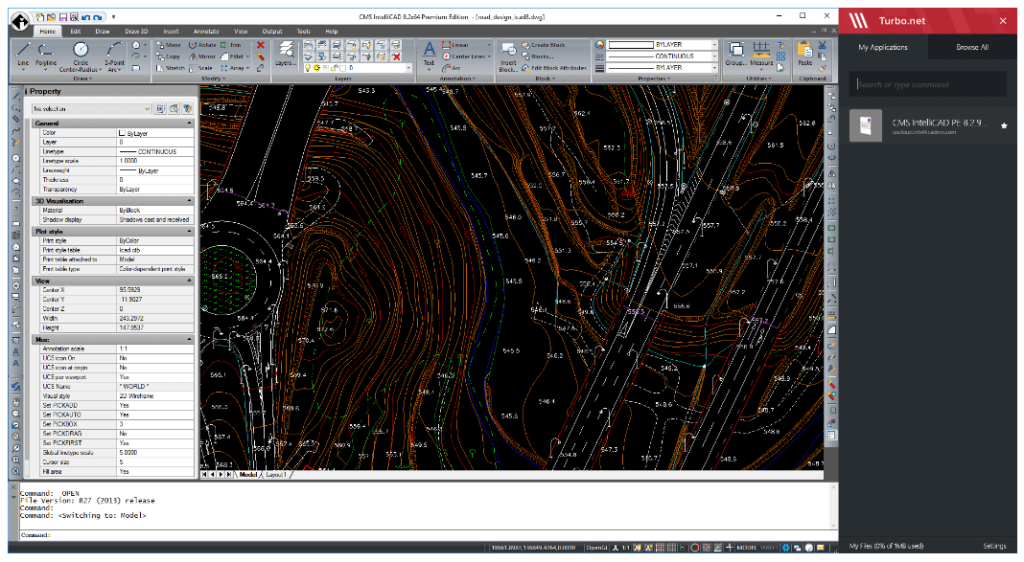Click the Turbo.net search command field
This screenshot has width=1024, height=562.
pyautogui.click(x=930, y=85)
